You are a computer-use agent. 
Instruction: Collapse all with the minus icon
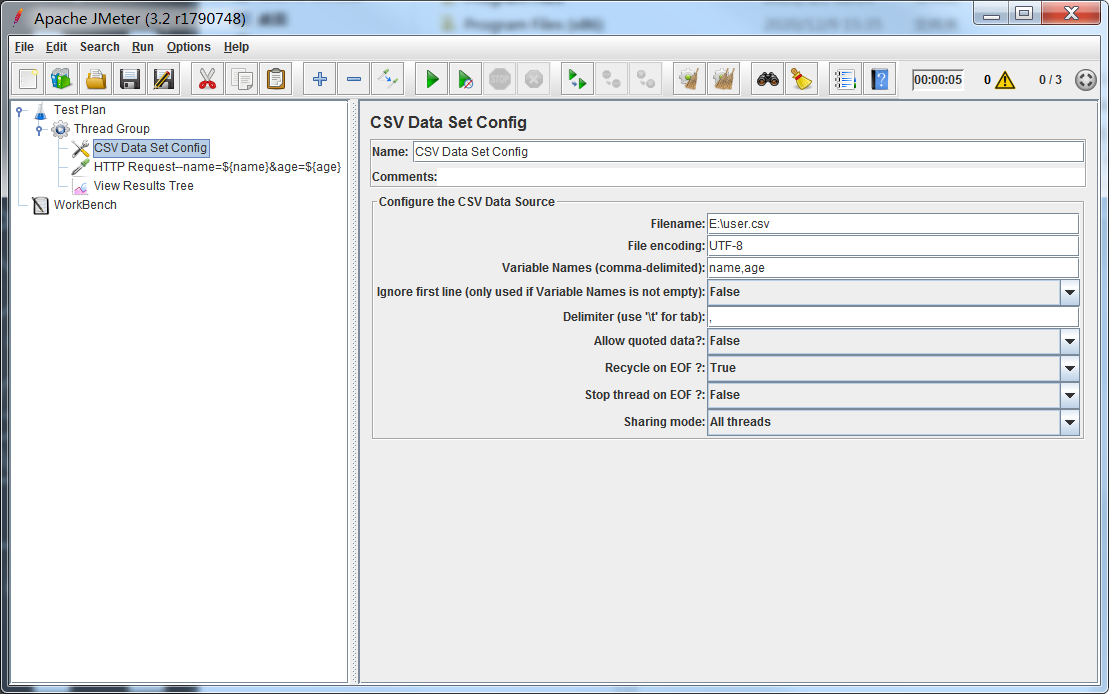[x=354, y=79]
